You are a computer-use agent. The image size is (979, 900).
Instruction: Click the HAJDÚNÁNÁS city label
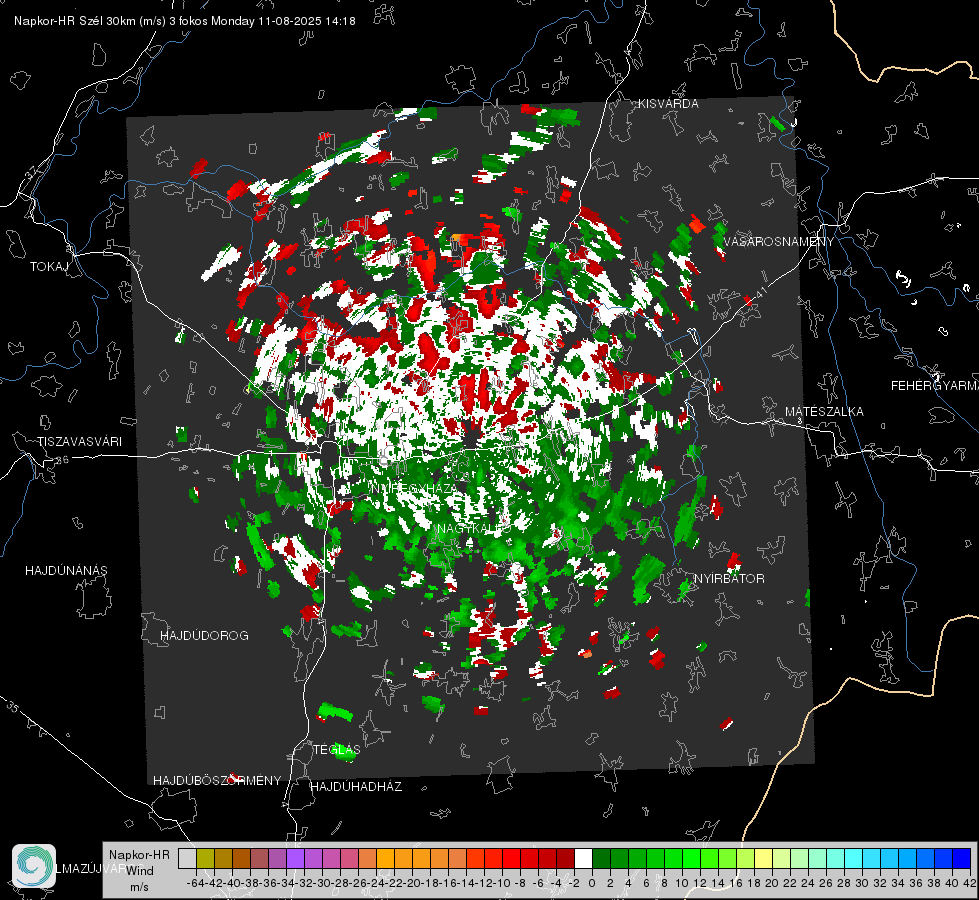pos(66,570)
